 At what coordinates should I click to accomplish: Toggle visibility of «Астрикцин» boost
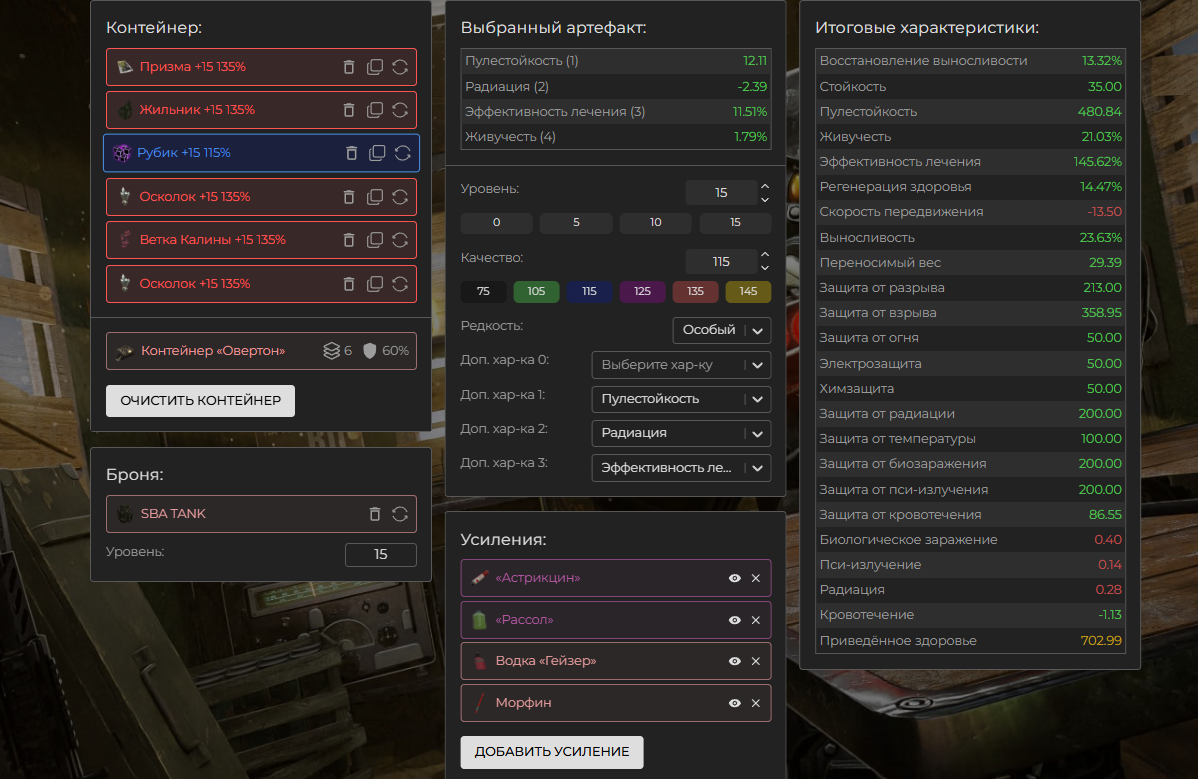pos(734,578)
